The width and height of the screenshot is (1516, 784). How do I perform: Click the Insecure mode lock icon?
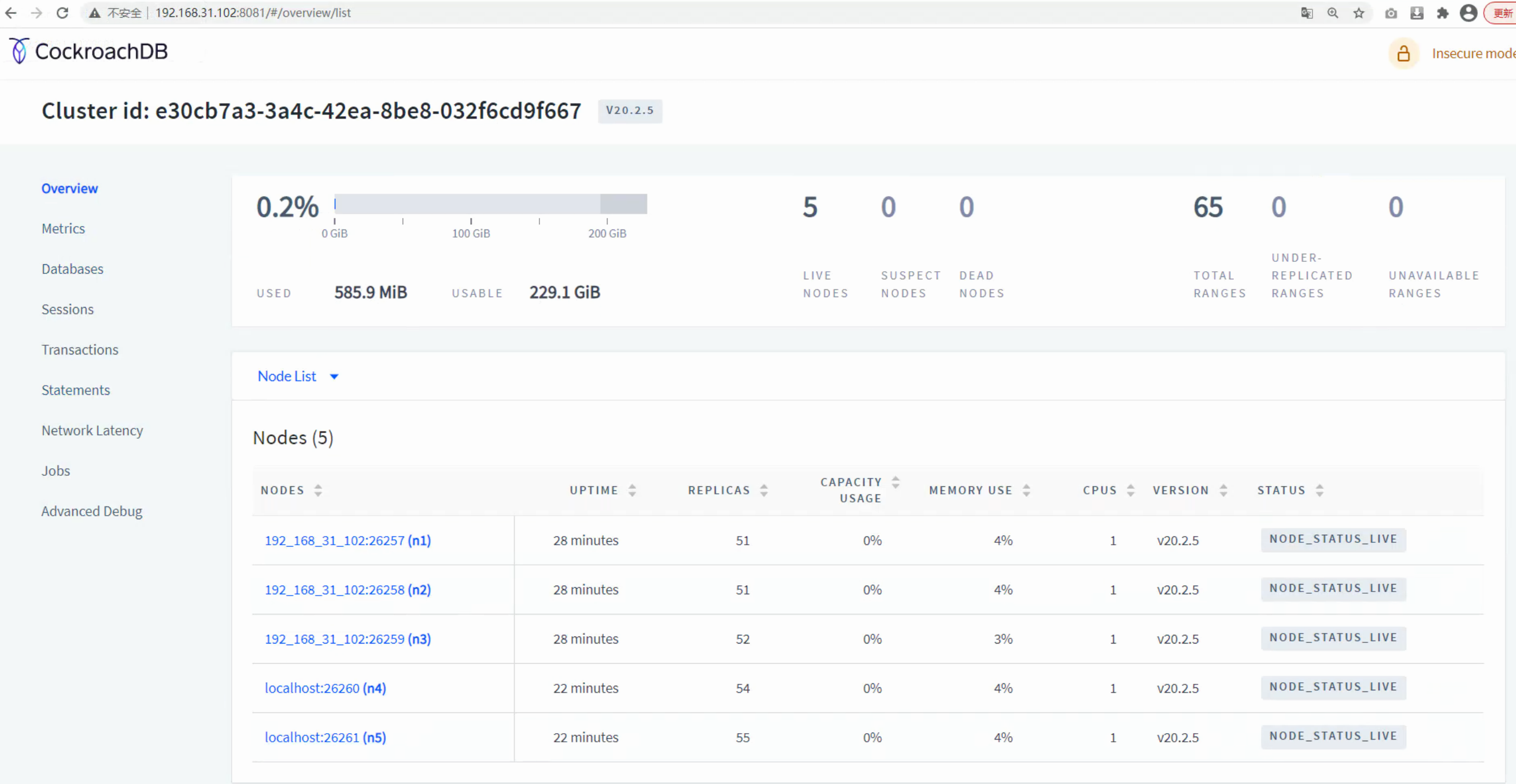[x=1404, y=54]
